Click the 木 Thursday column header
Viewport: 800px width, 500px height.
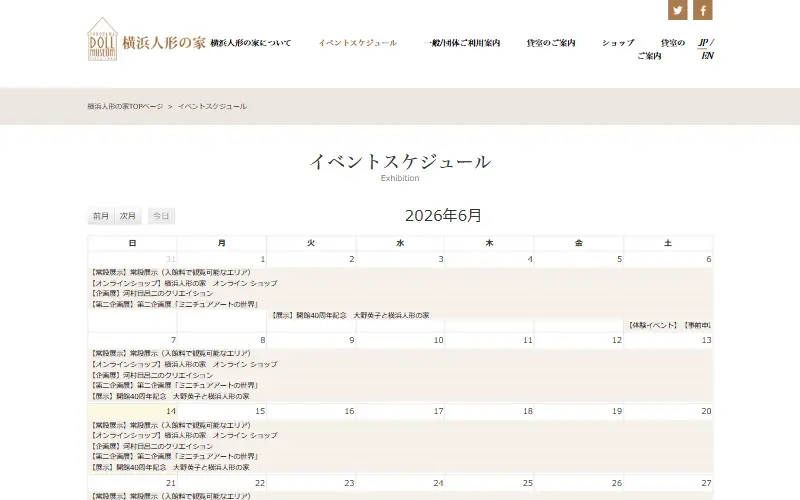point(489,243)
